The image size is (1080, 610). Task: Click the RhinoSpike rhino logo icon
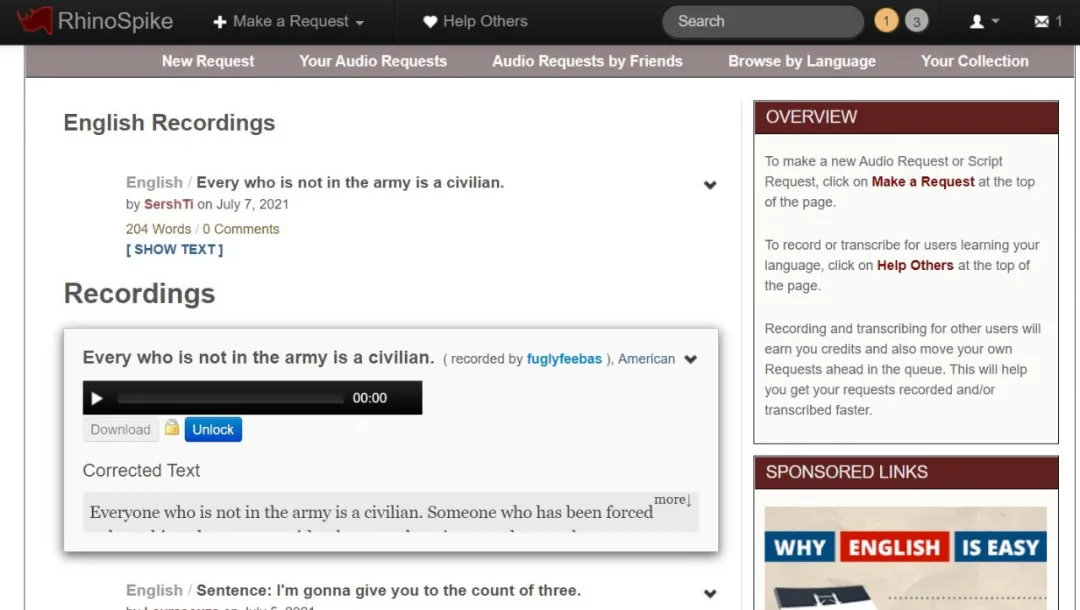(x=34, y=20)
